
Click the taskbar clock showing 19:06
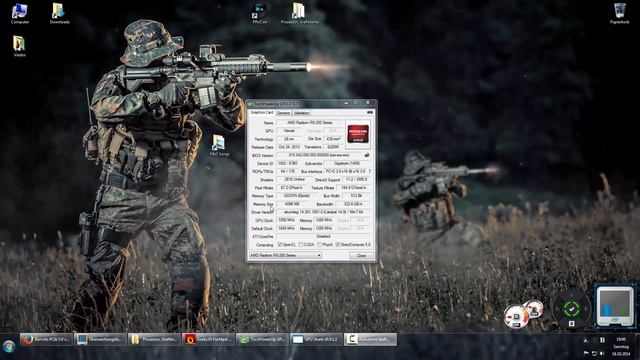pyautogui.click(x=621, y=340)
